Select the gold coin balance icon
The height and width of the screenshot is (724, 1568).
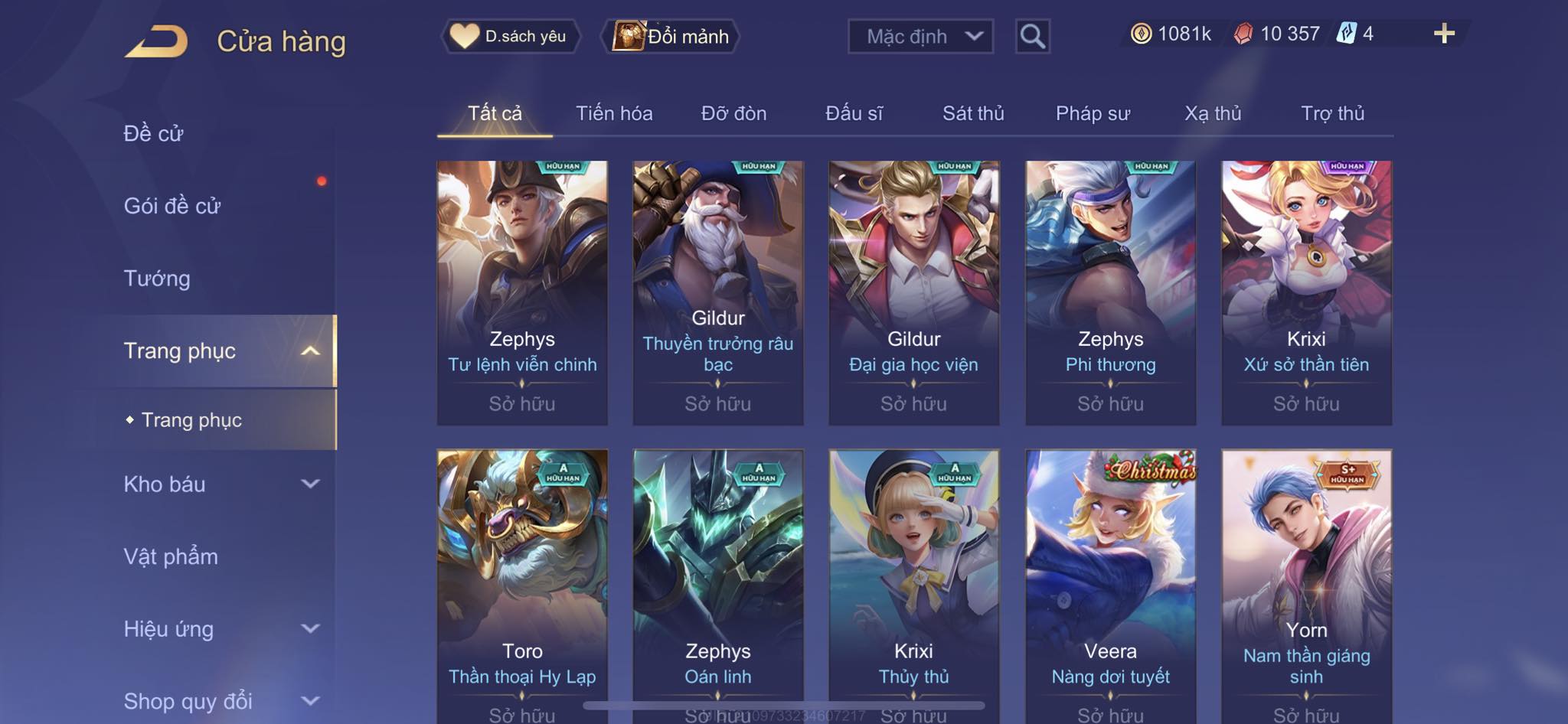(1141, 34)
